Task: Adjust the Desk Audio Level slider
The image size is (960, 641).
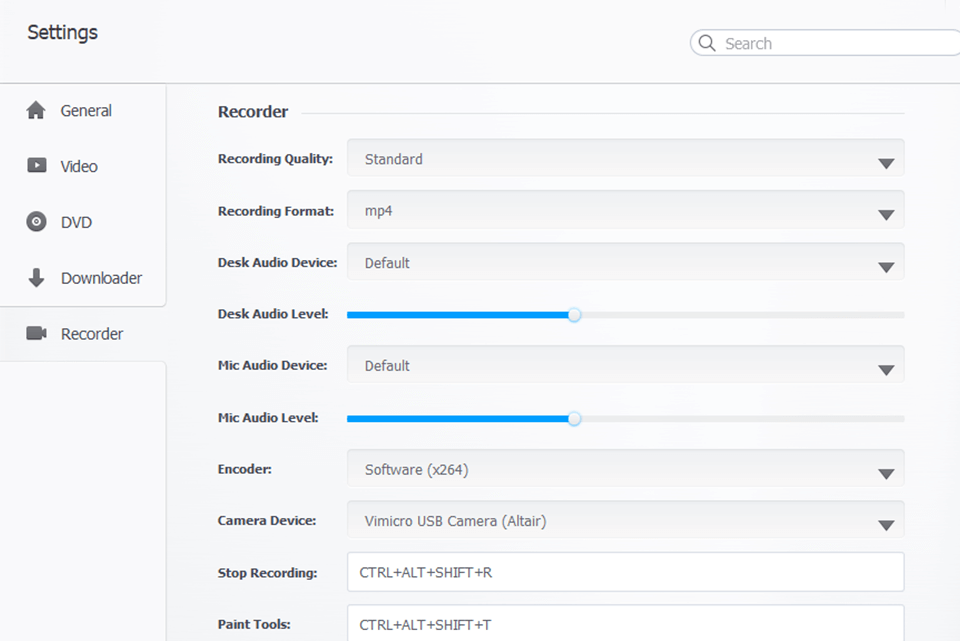Action: point(574,314)
